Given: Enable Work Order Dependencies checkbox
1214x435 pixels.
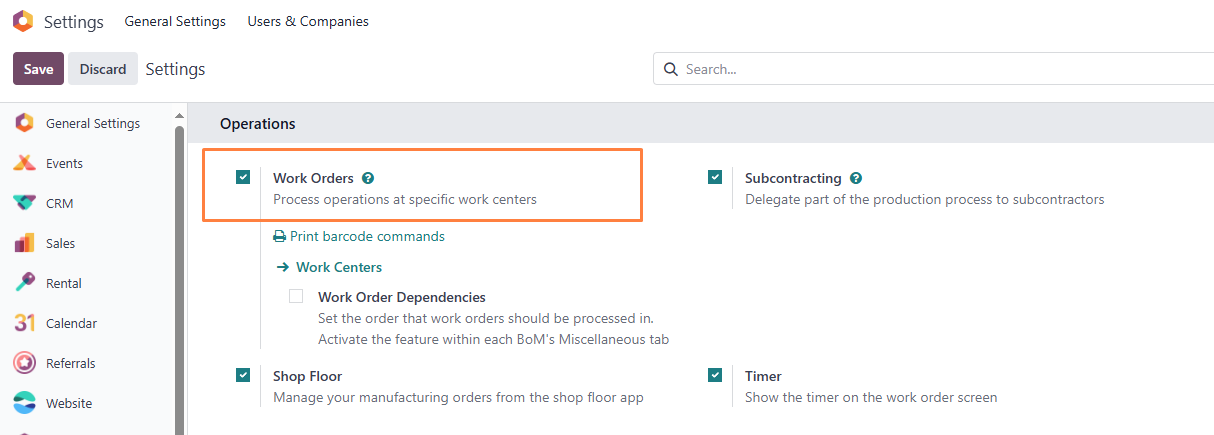Looking at the screenshot, I should (296, 296).
